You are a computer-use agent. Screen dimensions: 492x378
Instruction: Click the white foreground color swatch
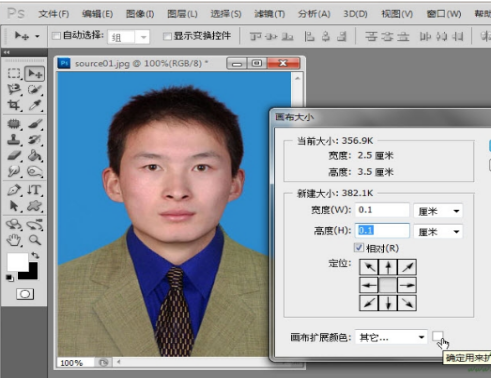pyautogui.click(x=18, y=262)
